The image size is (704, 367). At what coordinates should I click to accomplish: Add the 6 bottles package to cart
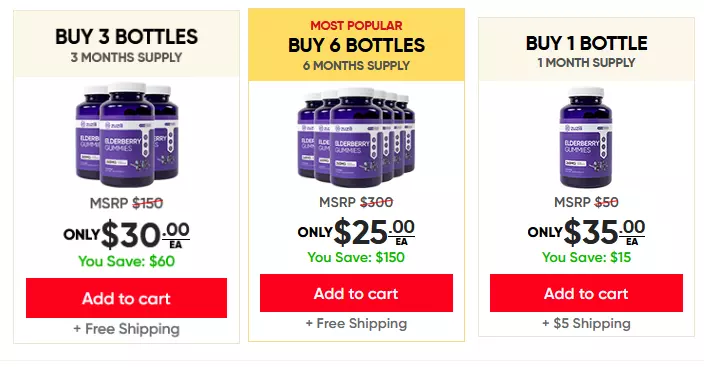pos(356,293)
